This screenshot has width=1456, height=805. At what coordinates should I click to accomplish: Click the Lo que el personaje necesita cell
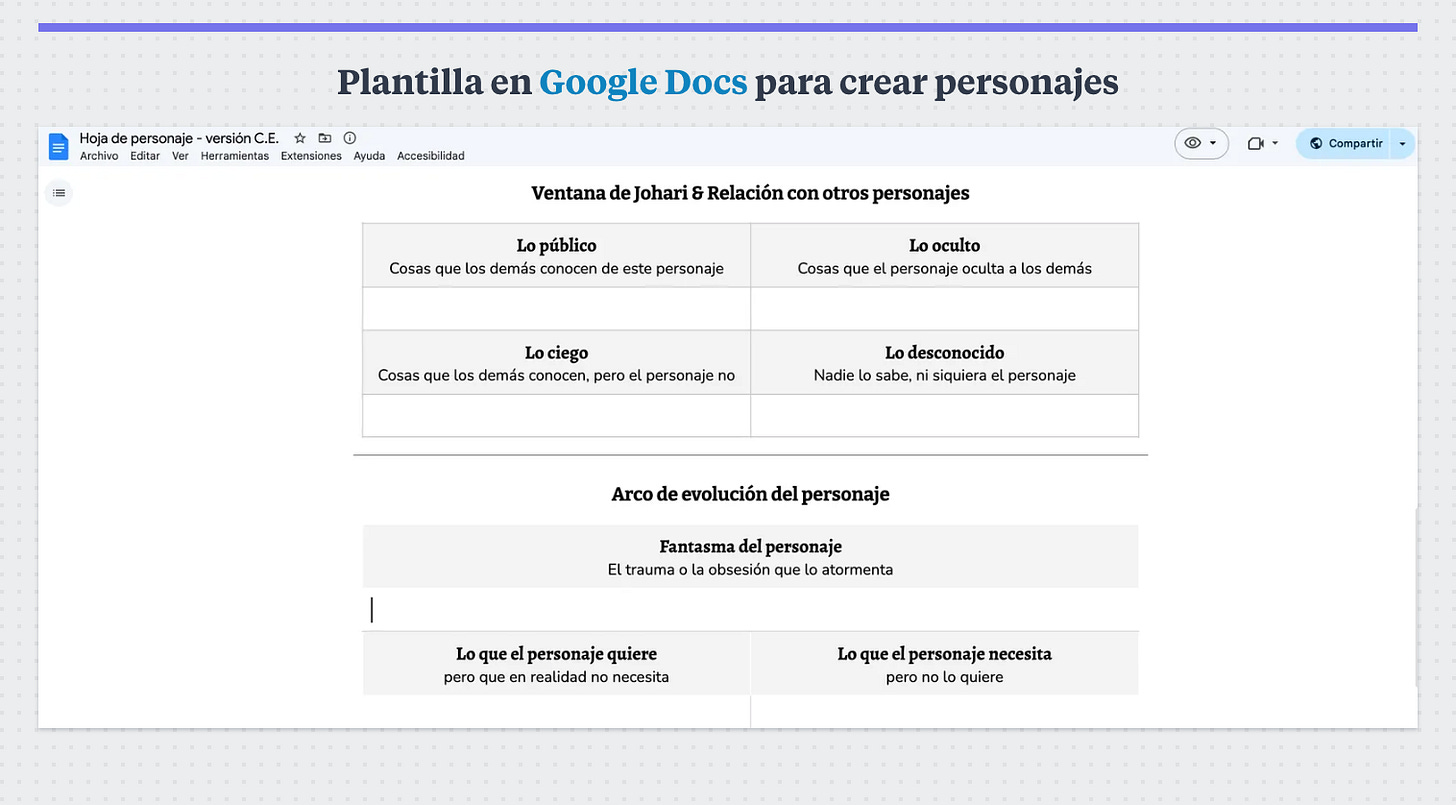click(x=944, y=664)
